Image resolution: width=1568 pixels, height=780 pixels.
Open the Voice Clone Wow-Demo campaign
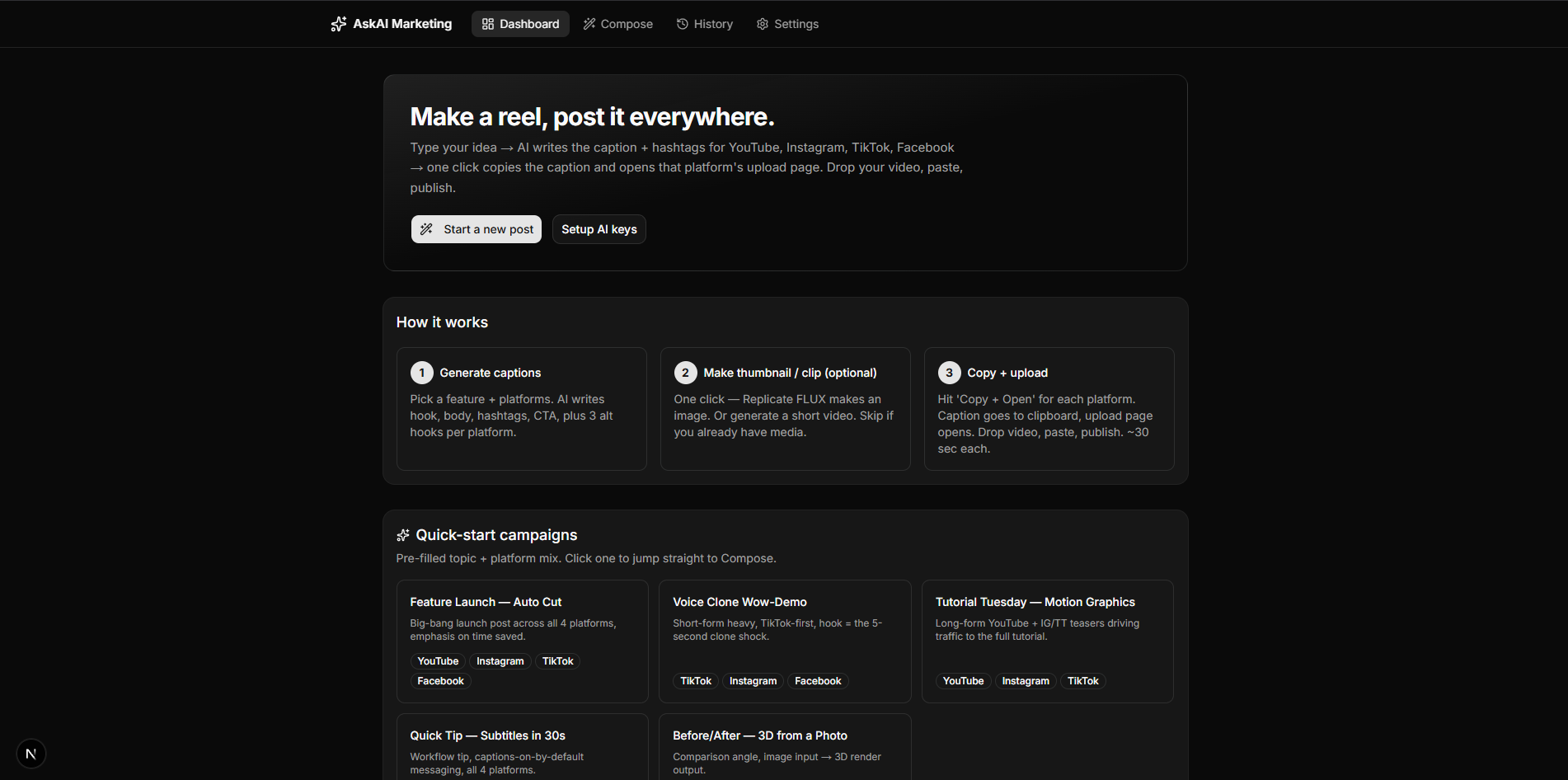785,641
